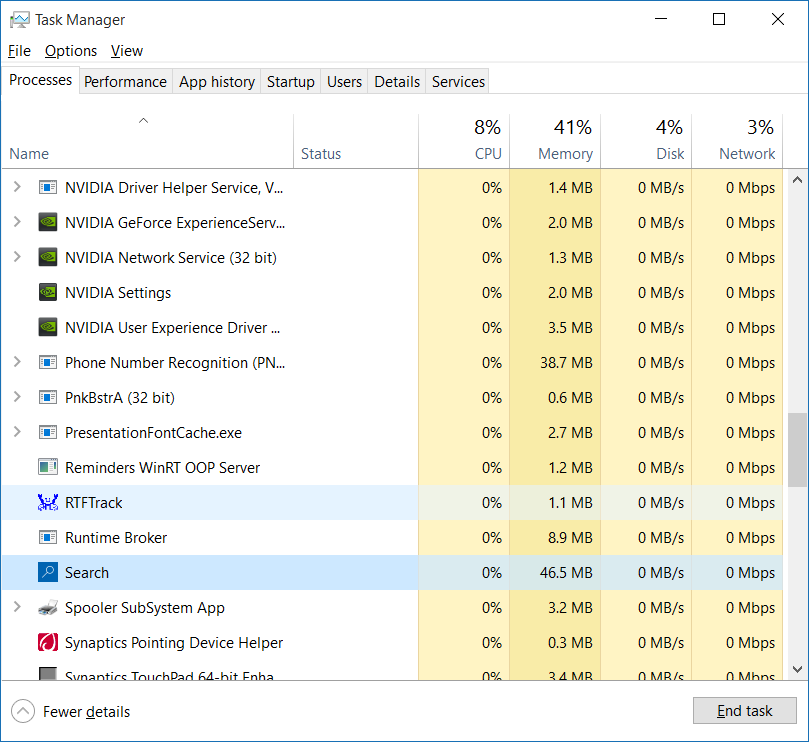Click the 2.7 MB memory value
Image resolution: width=809 pixels, height=742 pixels.
570,432
